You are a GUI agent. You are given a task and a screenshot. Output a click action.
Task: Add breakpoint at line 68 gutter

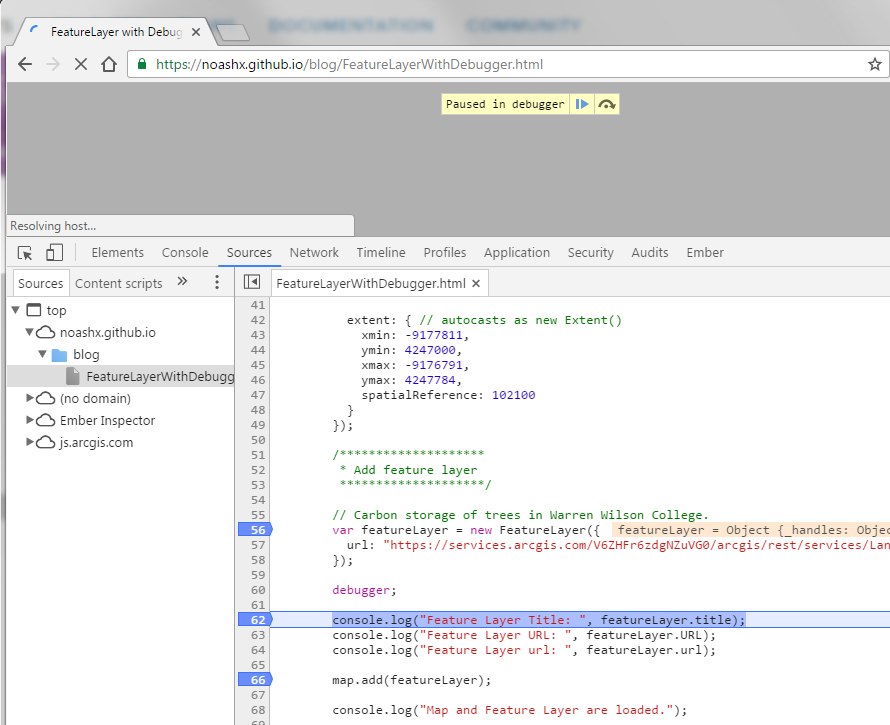258,710
